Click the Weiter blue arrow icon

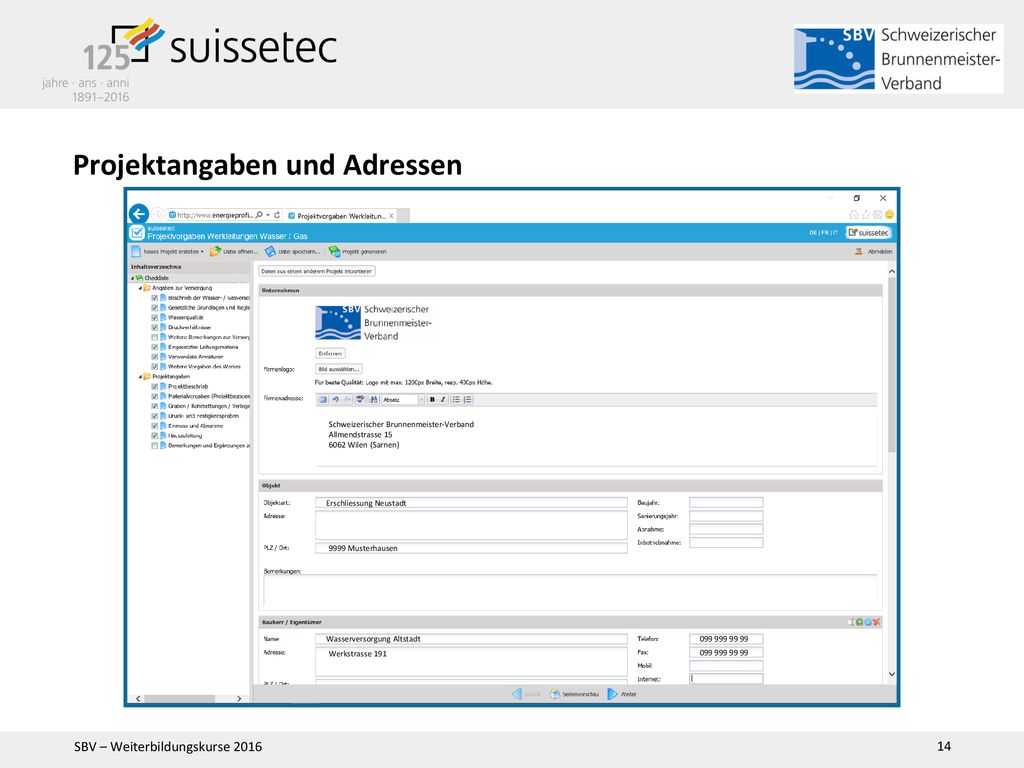(x=612, y=694)
